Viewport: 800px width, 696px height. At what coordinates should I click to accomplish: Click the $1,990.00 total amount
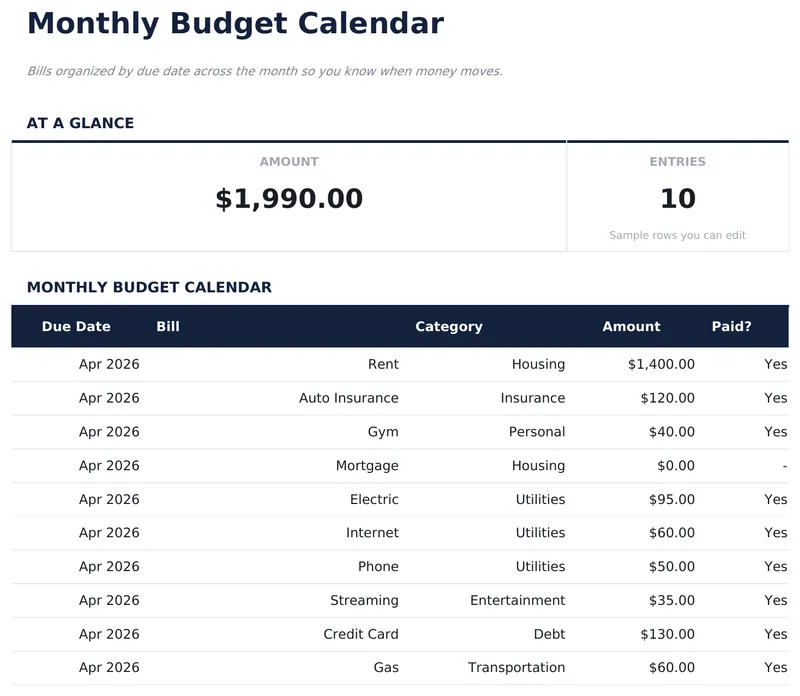pos(289,198)
